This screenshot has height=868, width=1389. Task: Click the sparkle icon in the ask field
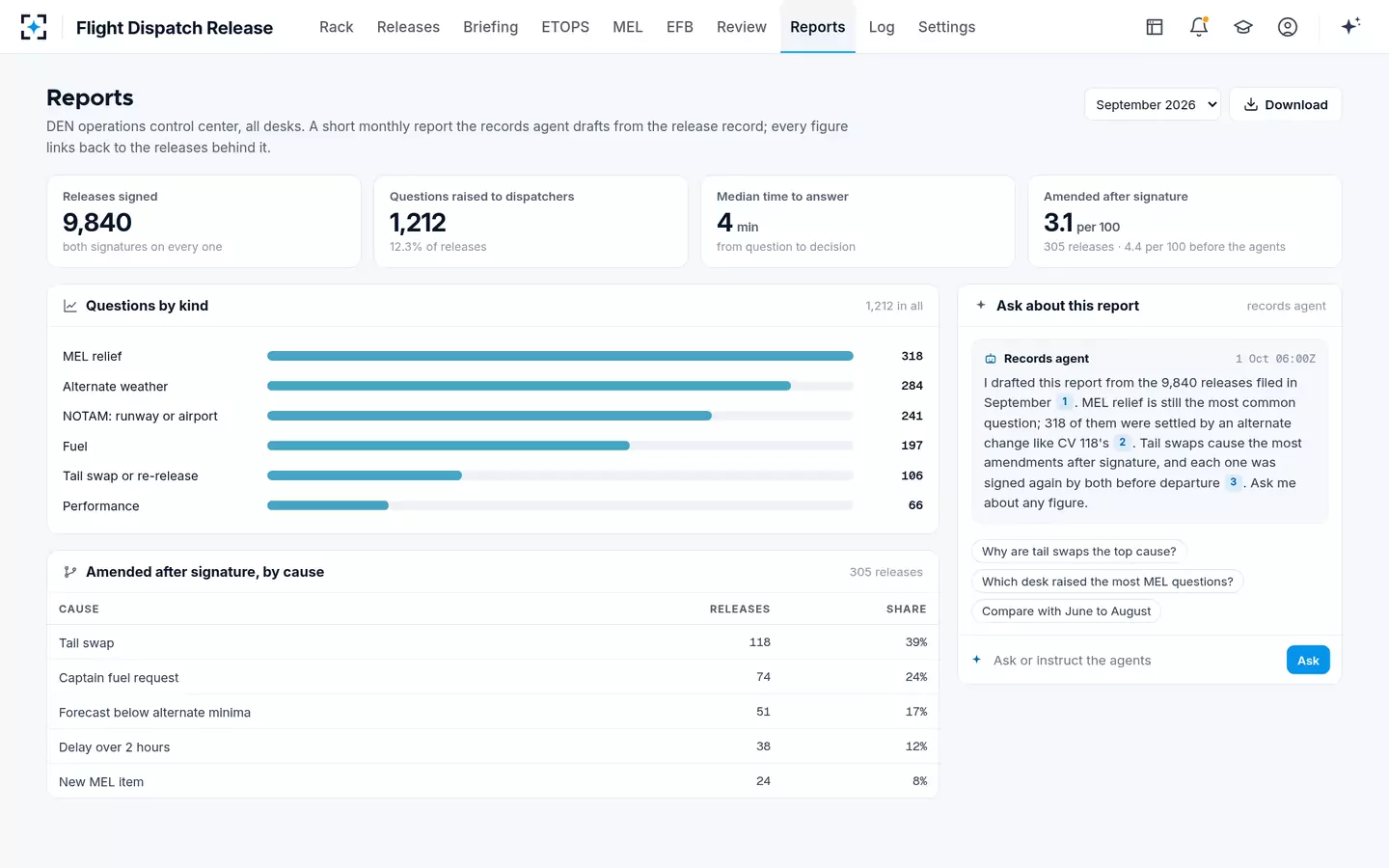977,660
